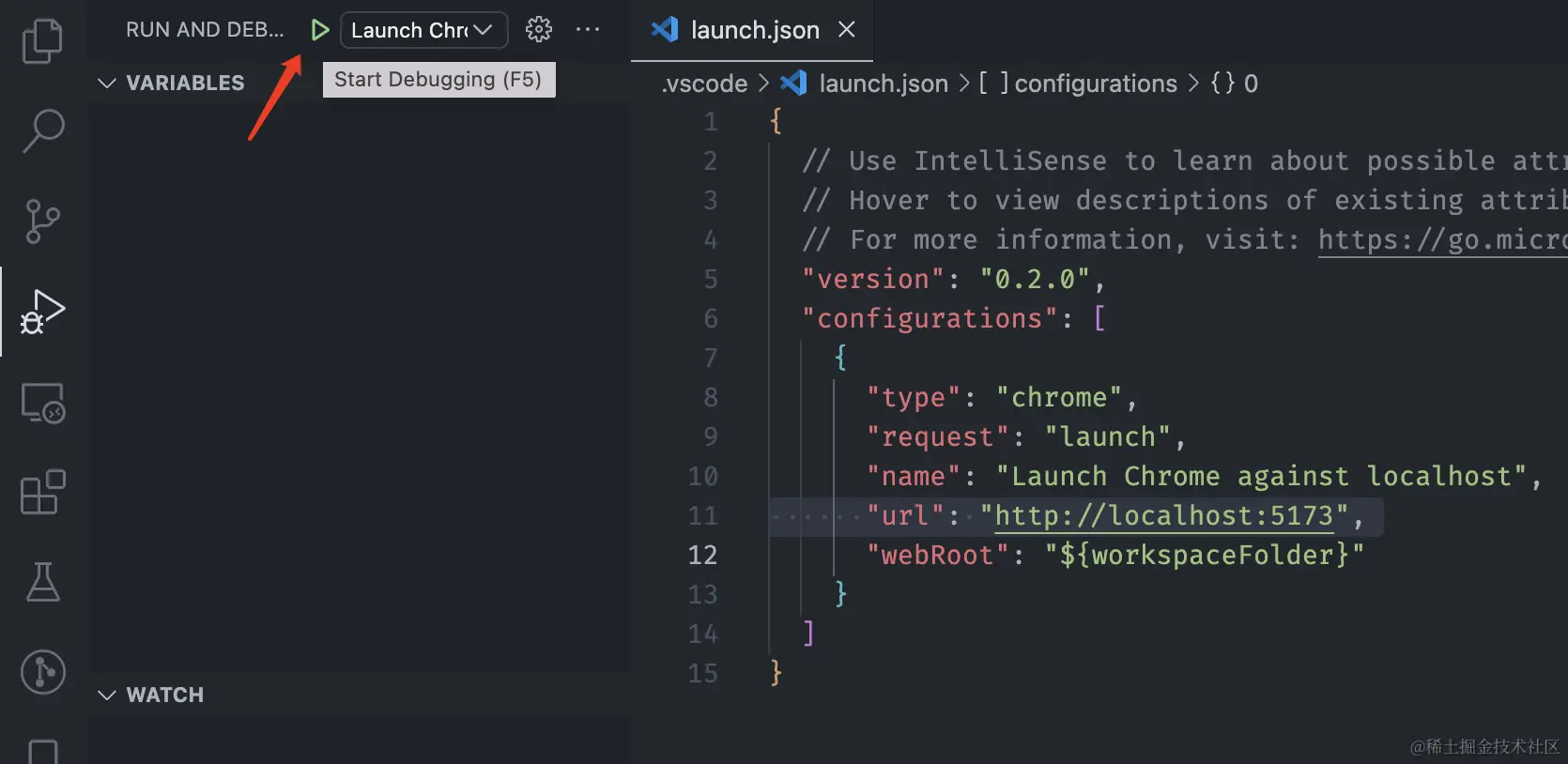The image size is (1568, 764).
Task: Open the Views and More Actions ellipsis
Action: pyautogui.click(x=588, y=30)
